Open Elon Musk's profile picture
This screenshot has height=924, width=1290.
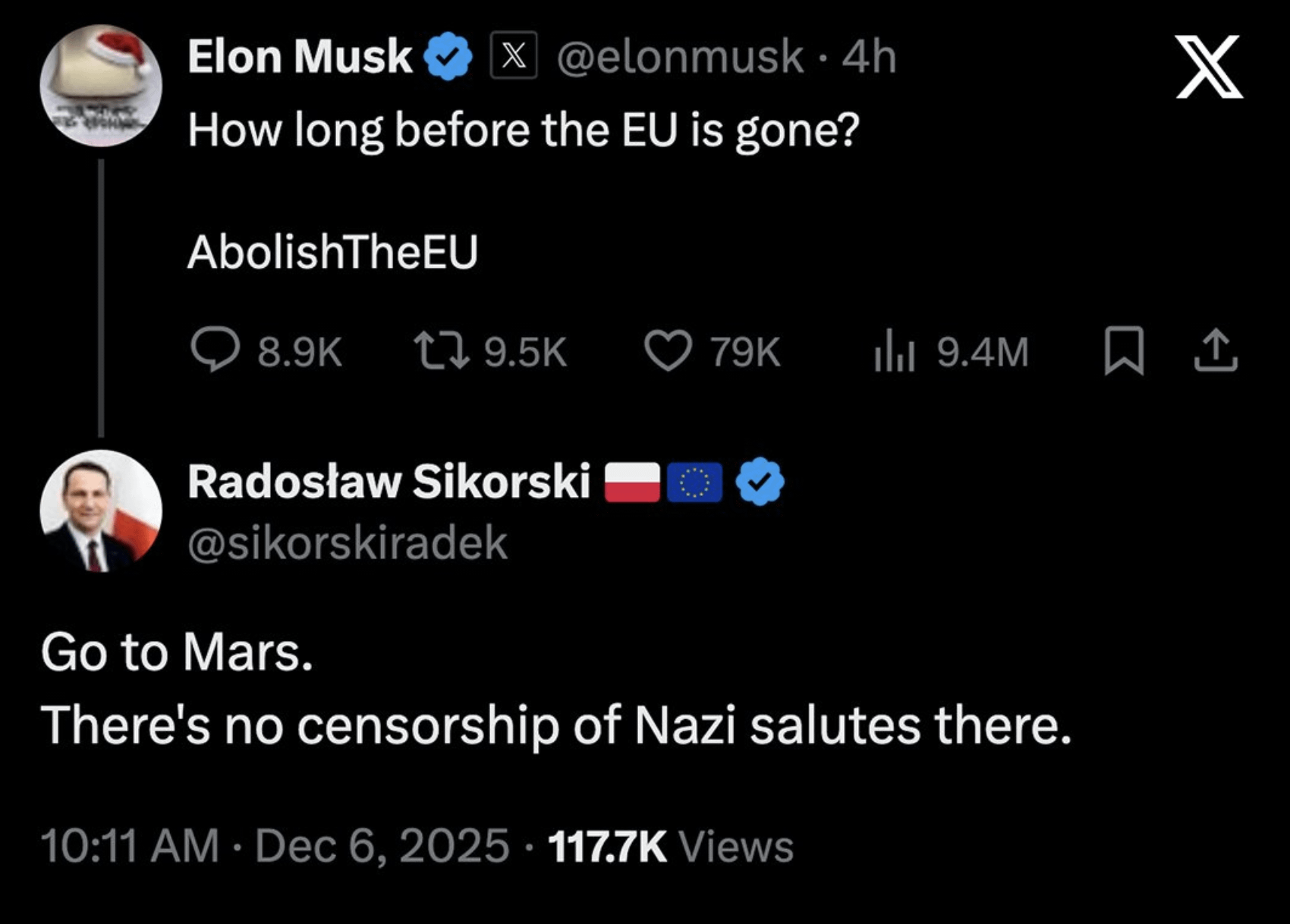click(x=101, y=85)
